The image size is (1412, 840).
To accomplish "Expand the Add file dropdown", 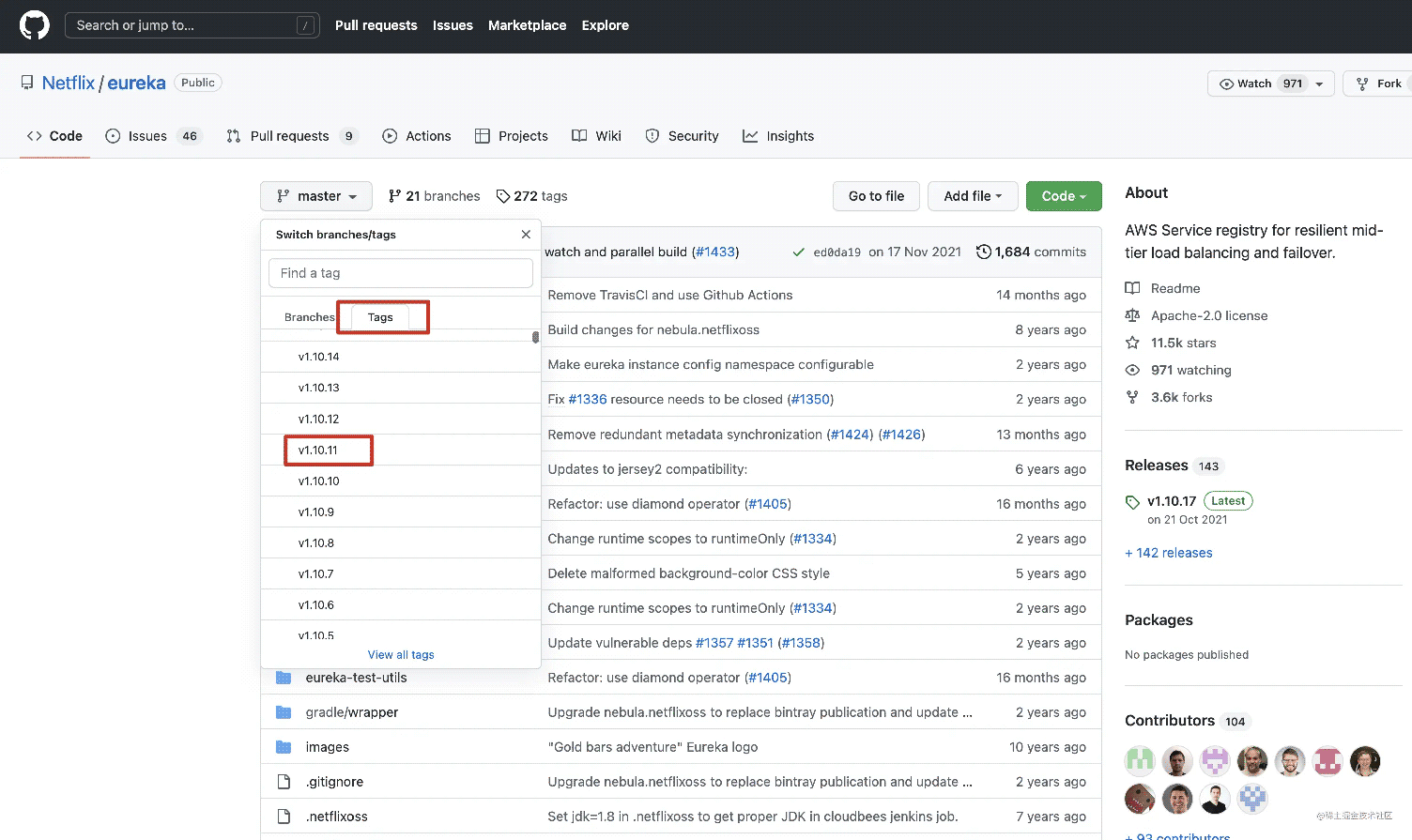I will tap(973, 196).
